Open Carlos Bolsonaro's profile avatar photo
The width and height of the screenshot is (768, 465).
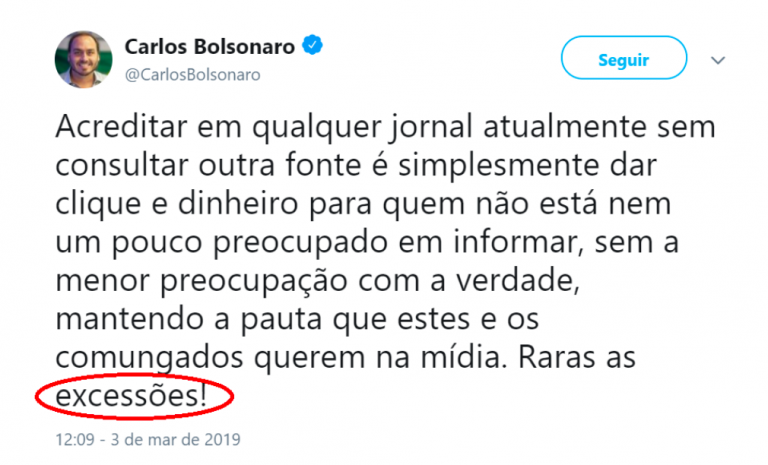click(82, 58)
